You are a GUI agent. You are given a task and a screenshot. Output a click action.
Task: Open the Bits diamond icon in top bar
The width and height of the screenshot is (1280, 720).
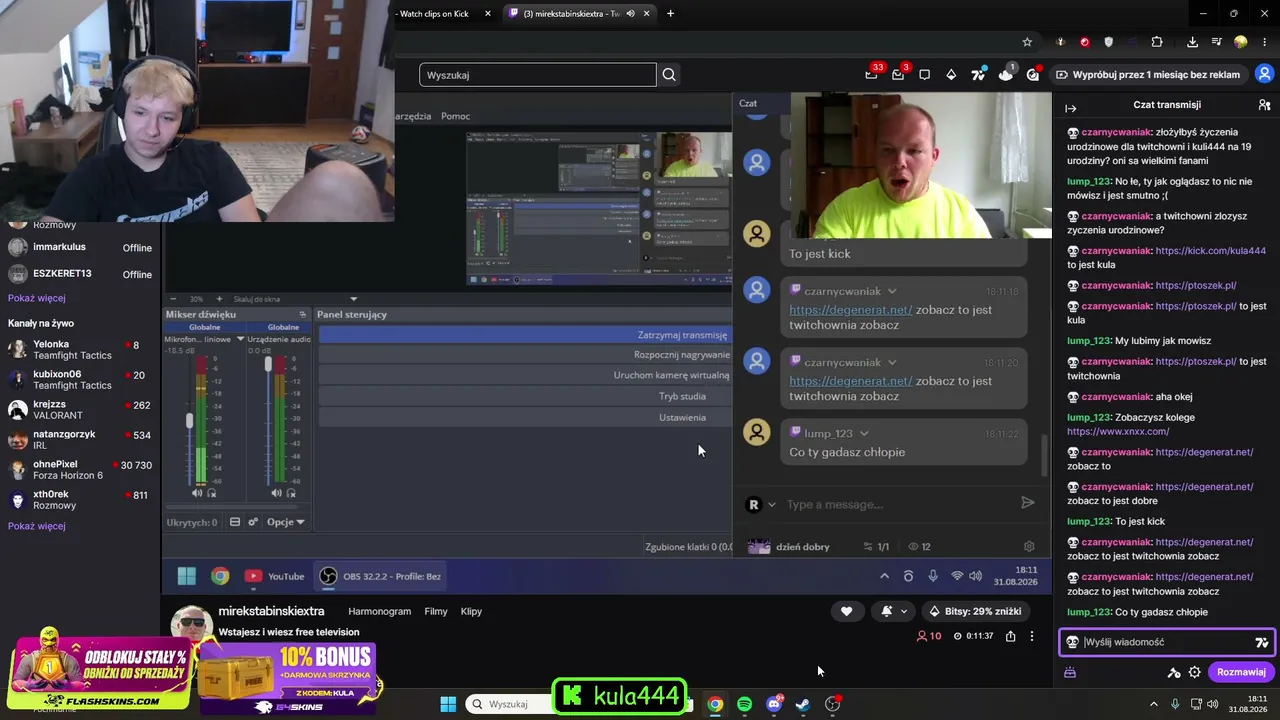951,75
